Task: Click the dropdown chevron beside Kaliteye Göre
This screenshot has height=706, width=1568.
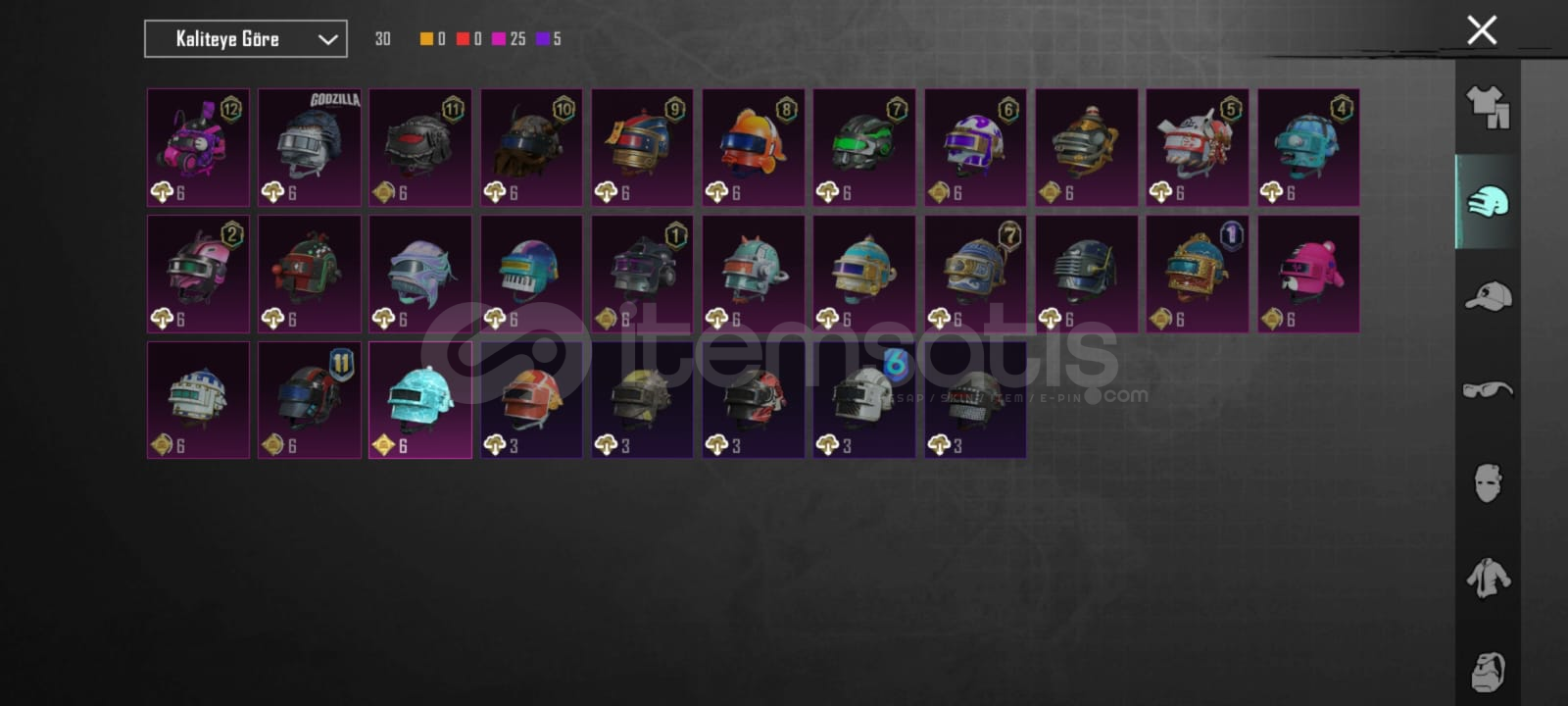Action: point(327,39)
